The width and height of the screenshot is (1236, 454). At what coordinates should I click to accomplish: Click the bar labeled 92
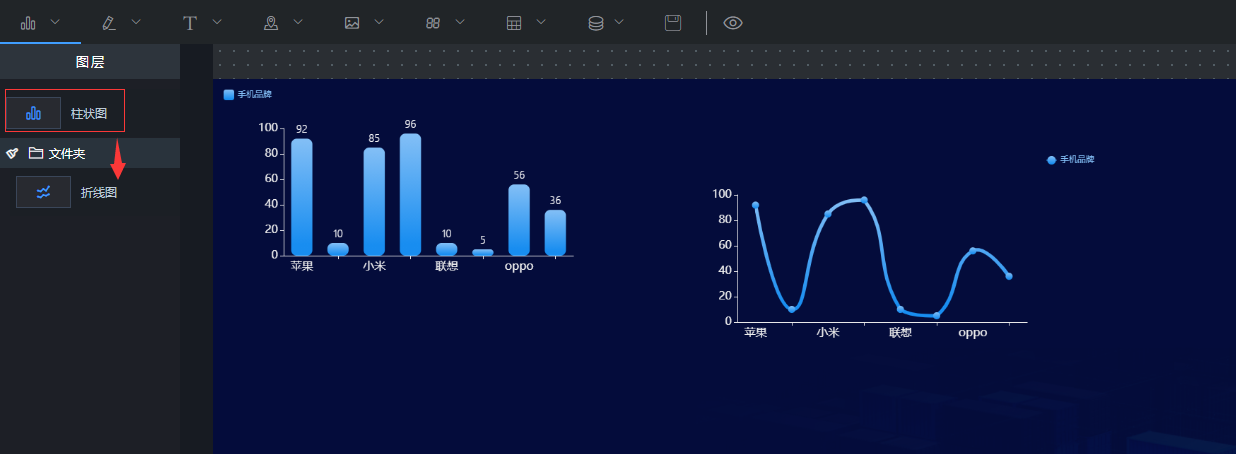coord(301,197)
